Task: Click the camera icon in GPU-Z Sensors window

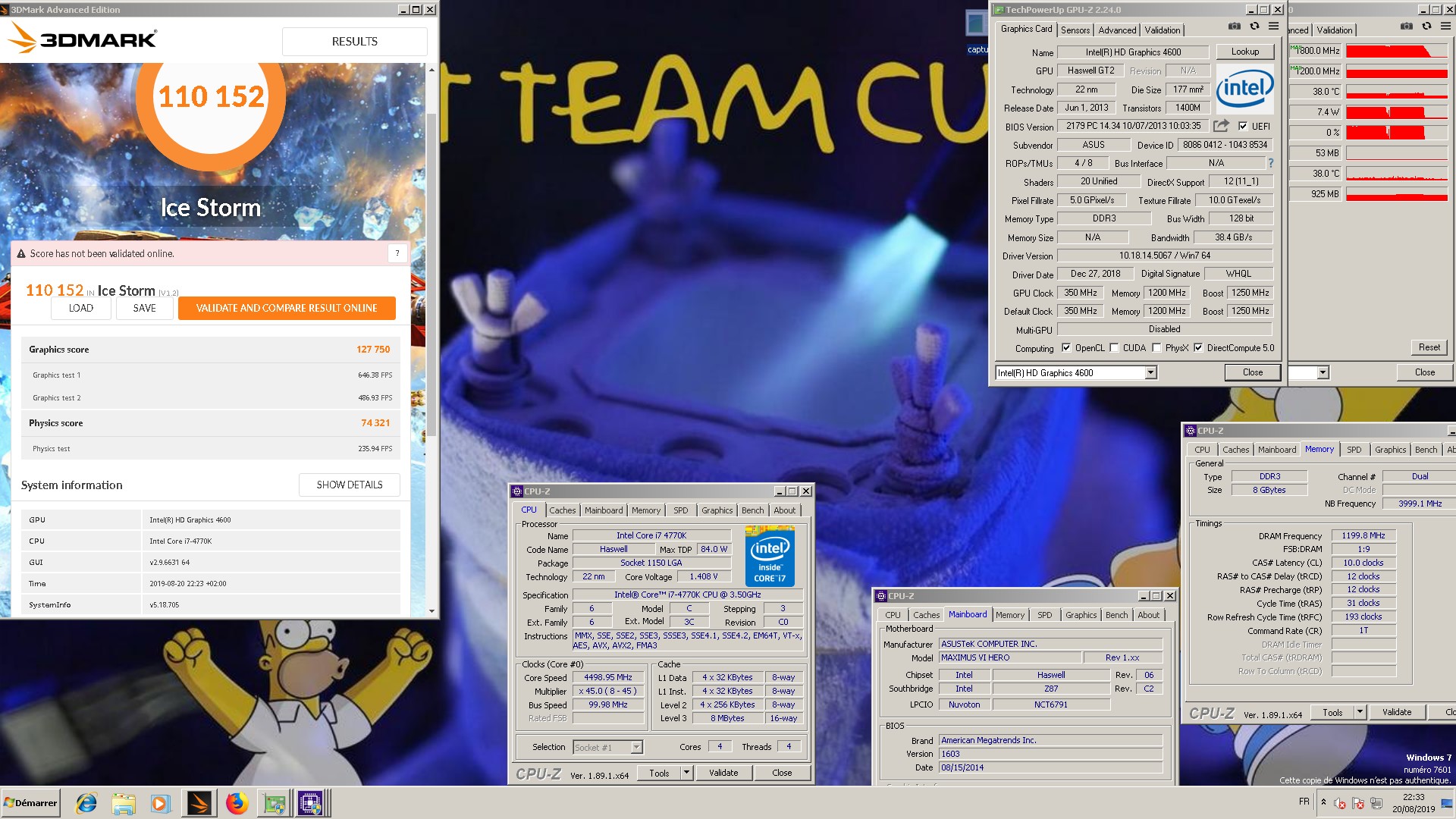Action: pyautogui.click(x=1407, y=26)
